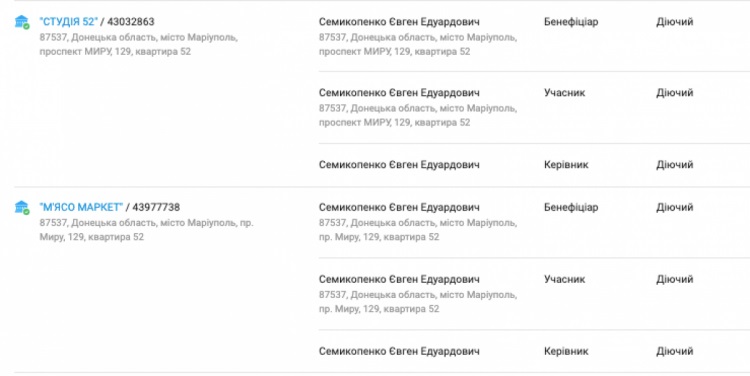This screenshot has width=750, height=376.
Task: Click the company icon beside М'ЯСО МАРКЕТ
Action: 22,208
